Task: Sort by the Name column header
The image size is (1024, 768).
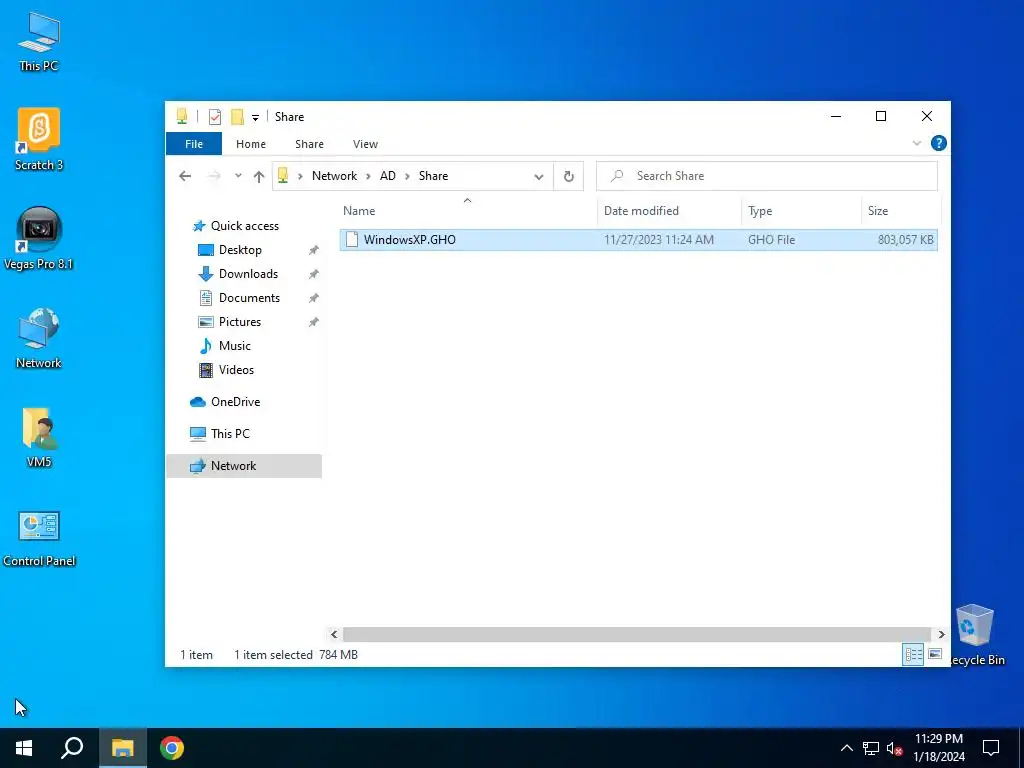Action: click(468, 211)
